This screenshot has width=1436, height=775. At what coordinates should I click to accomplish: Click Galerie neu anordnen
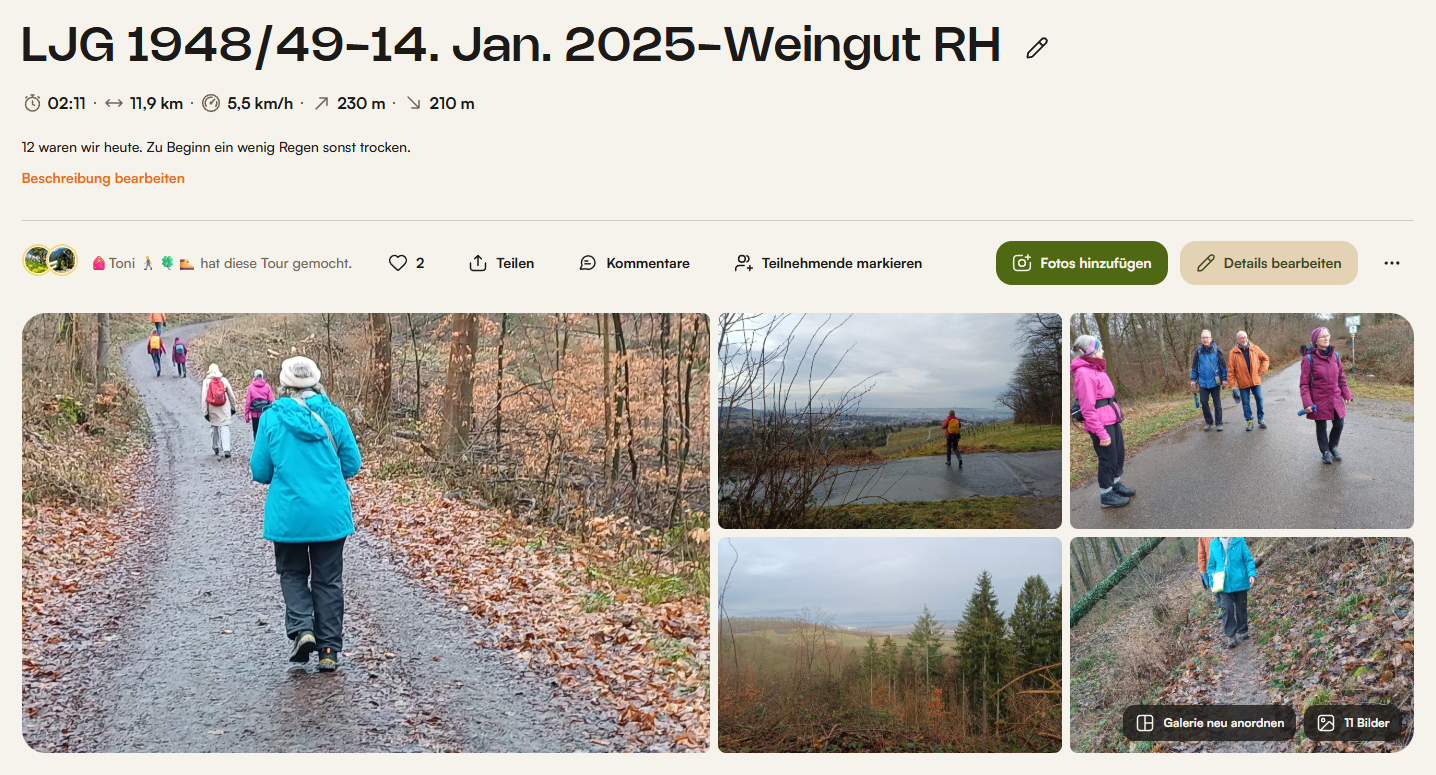pos(1210,723)
